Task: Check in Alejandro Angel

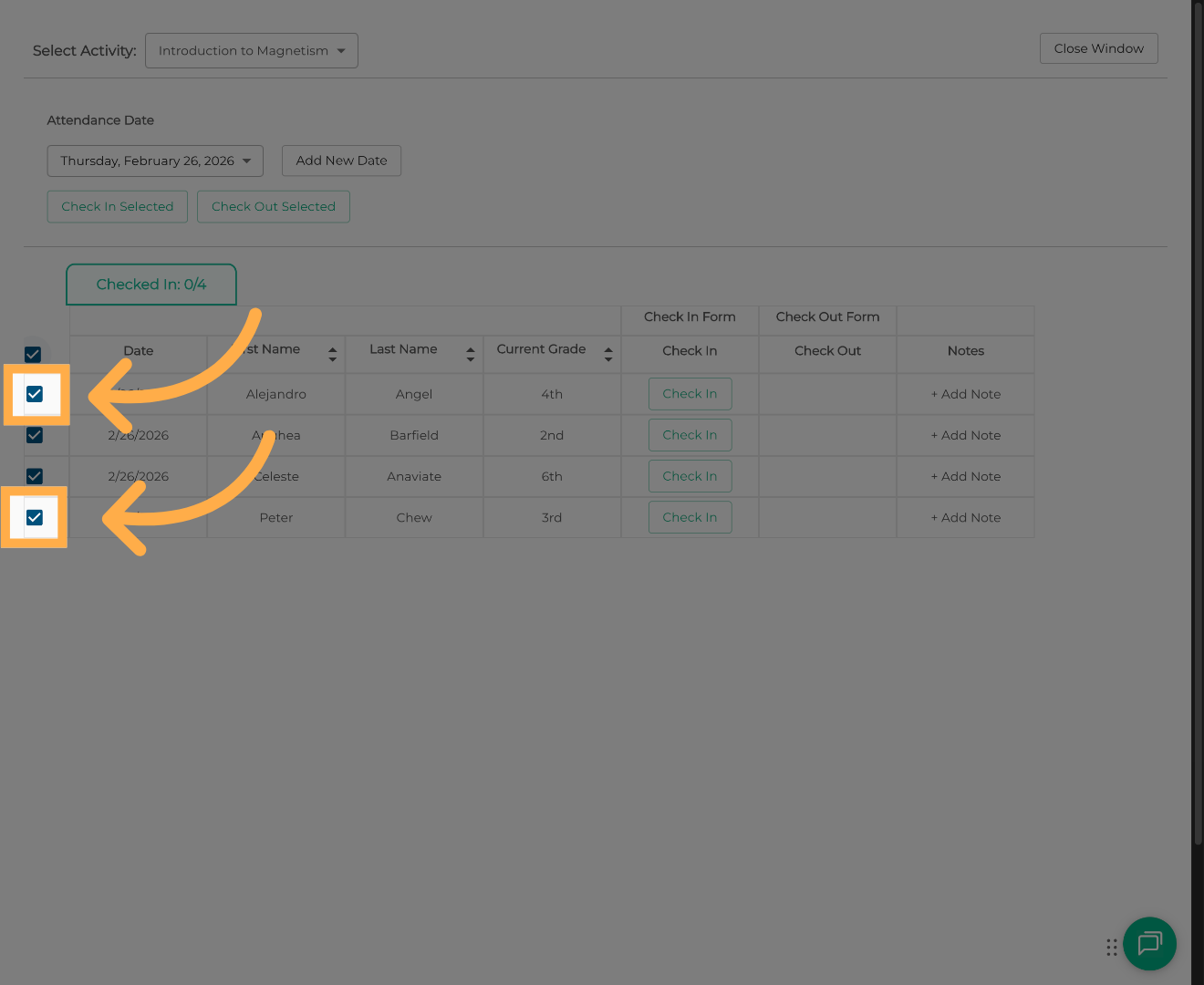Action: coord(690,394)
